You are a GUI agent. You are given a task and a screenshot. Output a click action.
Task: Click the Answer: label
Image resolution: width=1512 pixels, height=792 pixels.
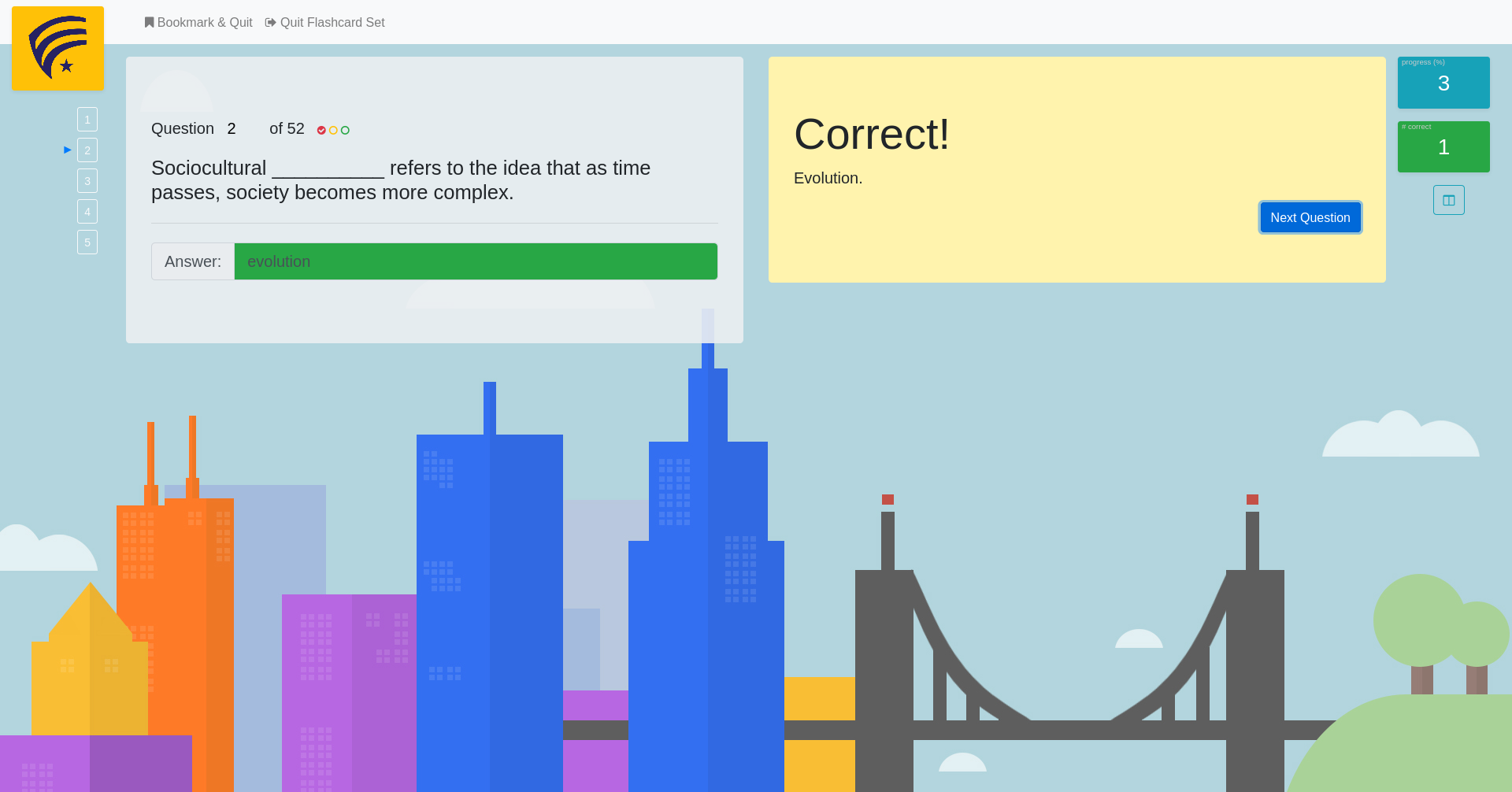pos(193,261)
